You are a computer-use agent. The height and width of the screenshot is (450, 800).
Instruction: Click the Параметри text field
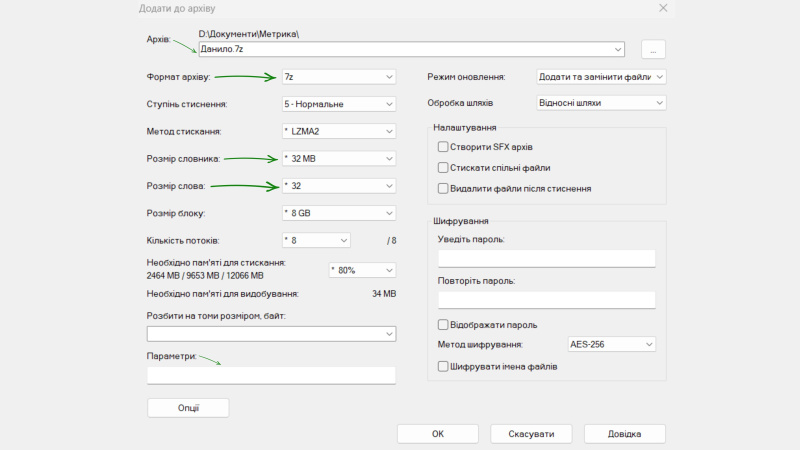[271, 376]
